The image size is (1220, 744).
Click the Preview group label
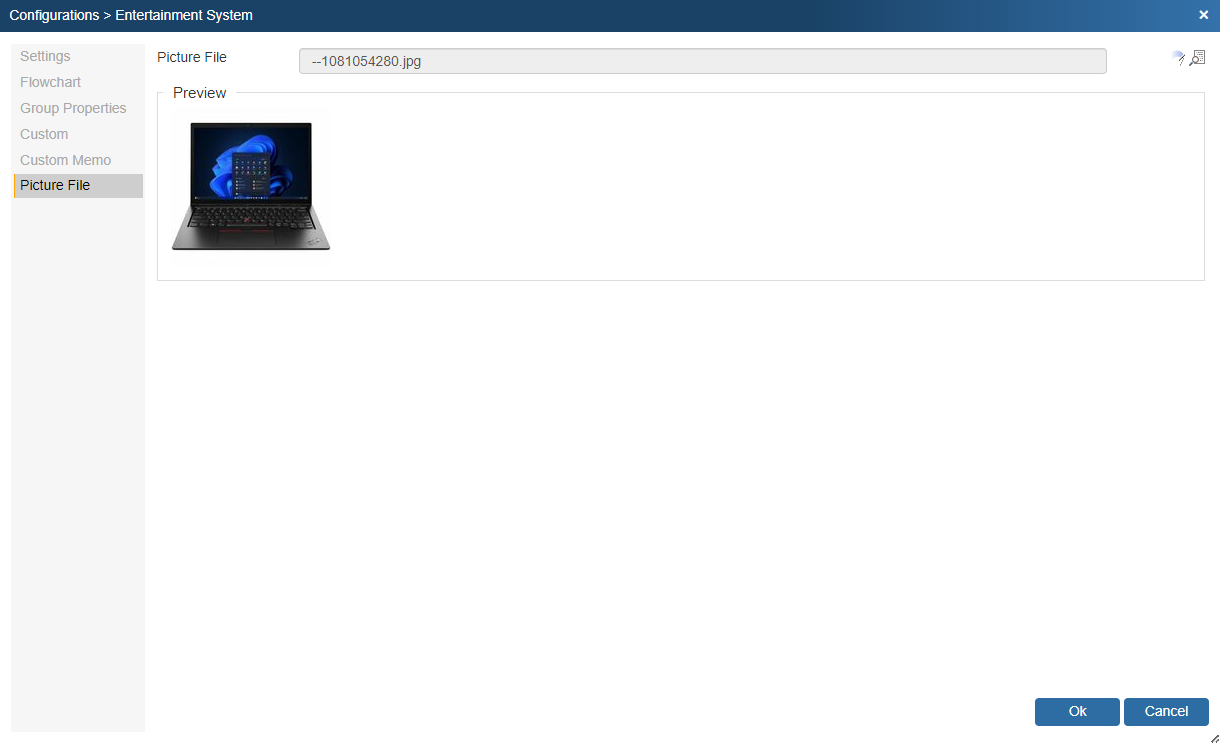[x=200, y=93]
